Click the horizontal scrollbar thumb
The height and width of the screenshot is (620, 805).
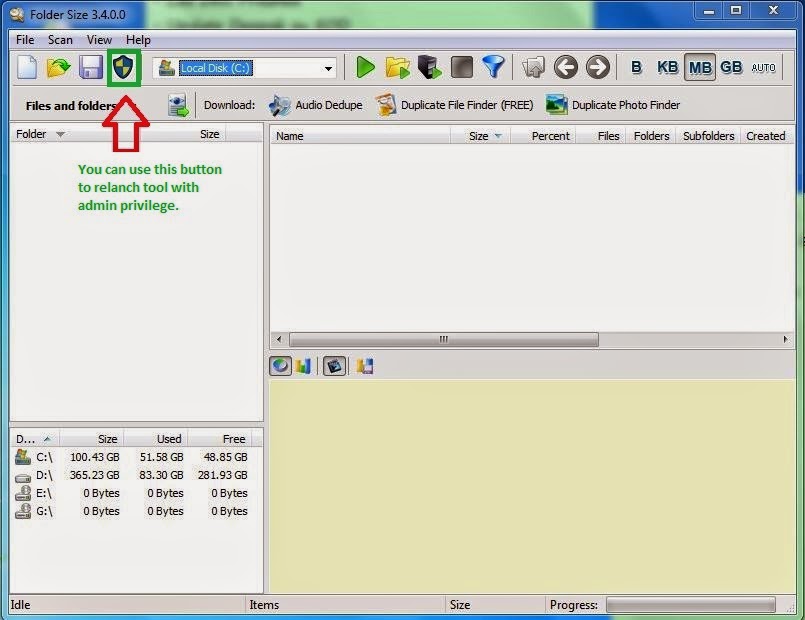coord(444,339)
